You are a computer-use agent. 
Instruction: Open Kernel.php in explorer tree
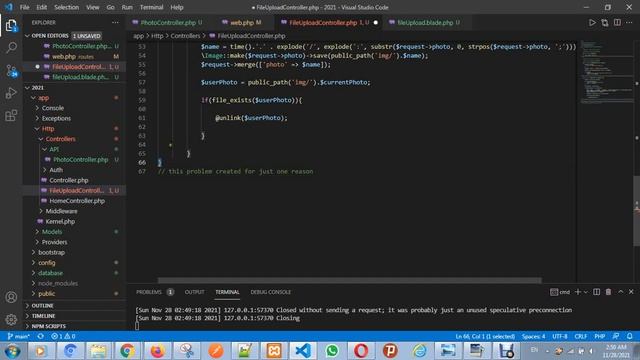point(75,221)
